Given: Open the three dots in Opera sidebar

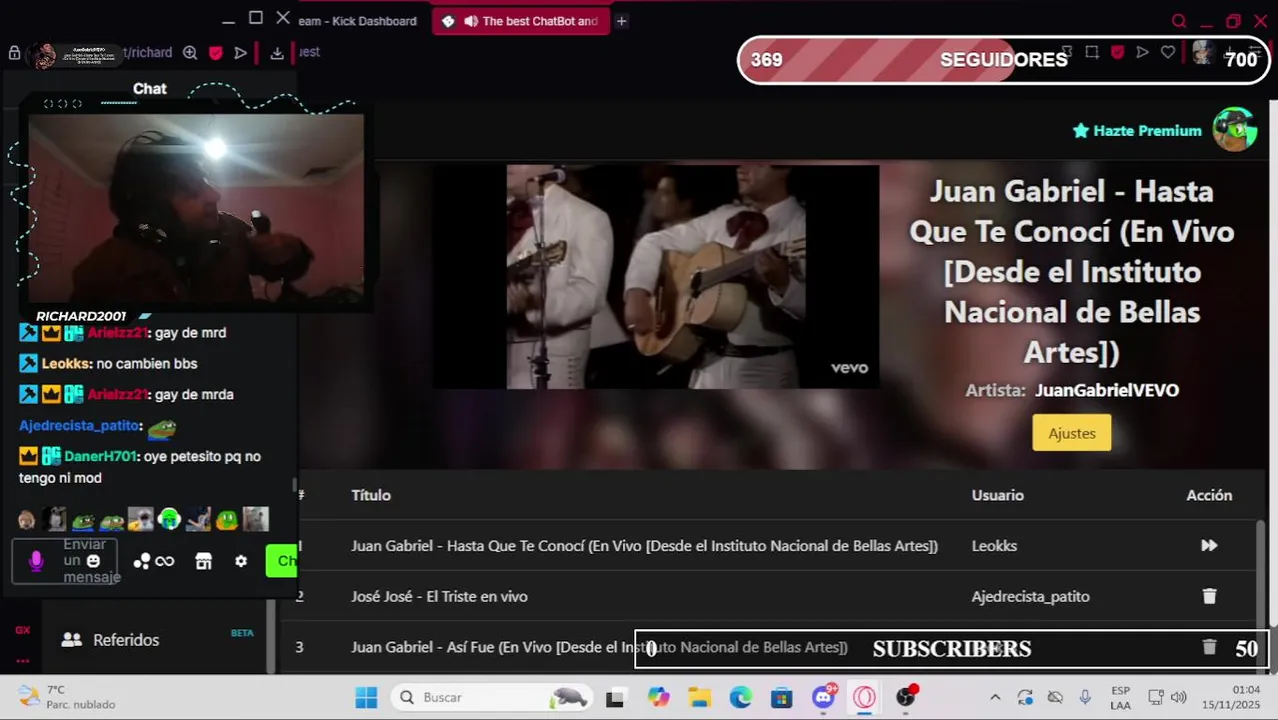Looking at the screenshot, I should 22,661.
